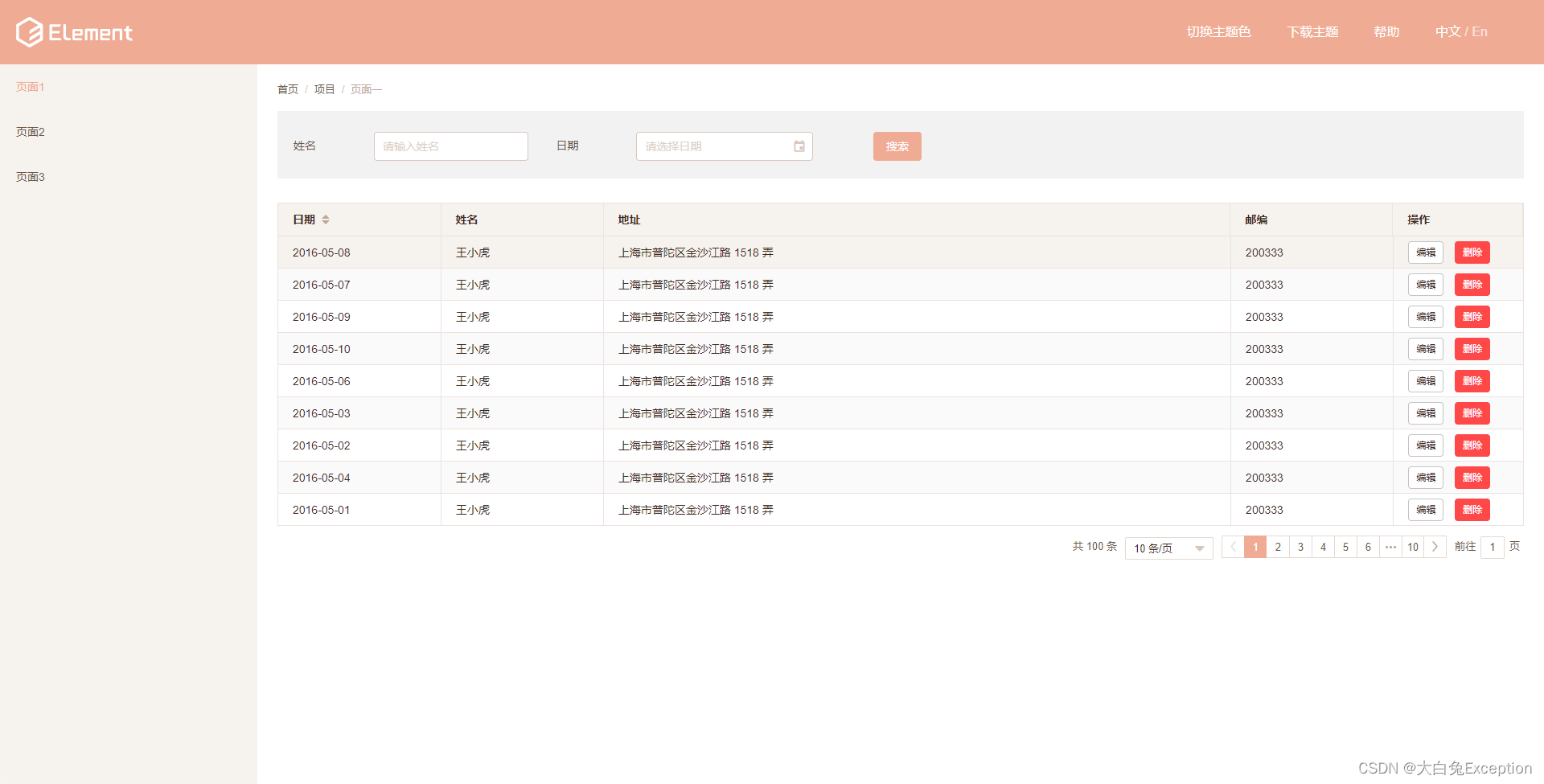The height and width of the screenshot is (784, 1544).
Task: Click the 首页 breadcrumb link
Action: pos(288,89)
